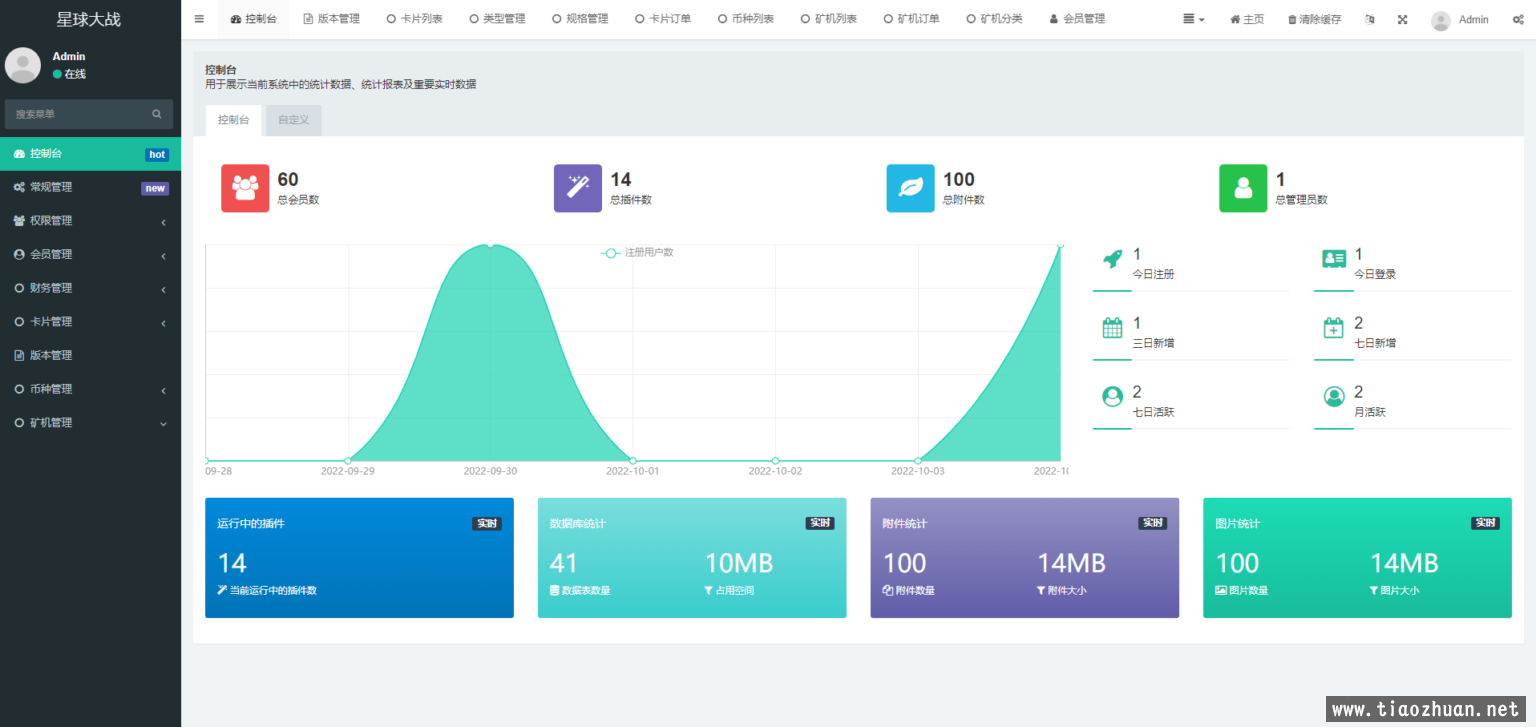Open the 币种列表 top tab
This screenshot has height=727, width=1536.
[746, 19]
